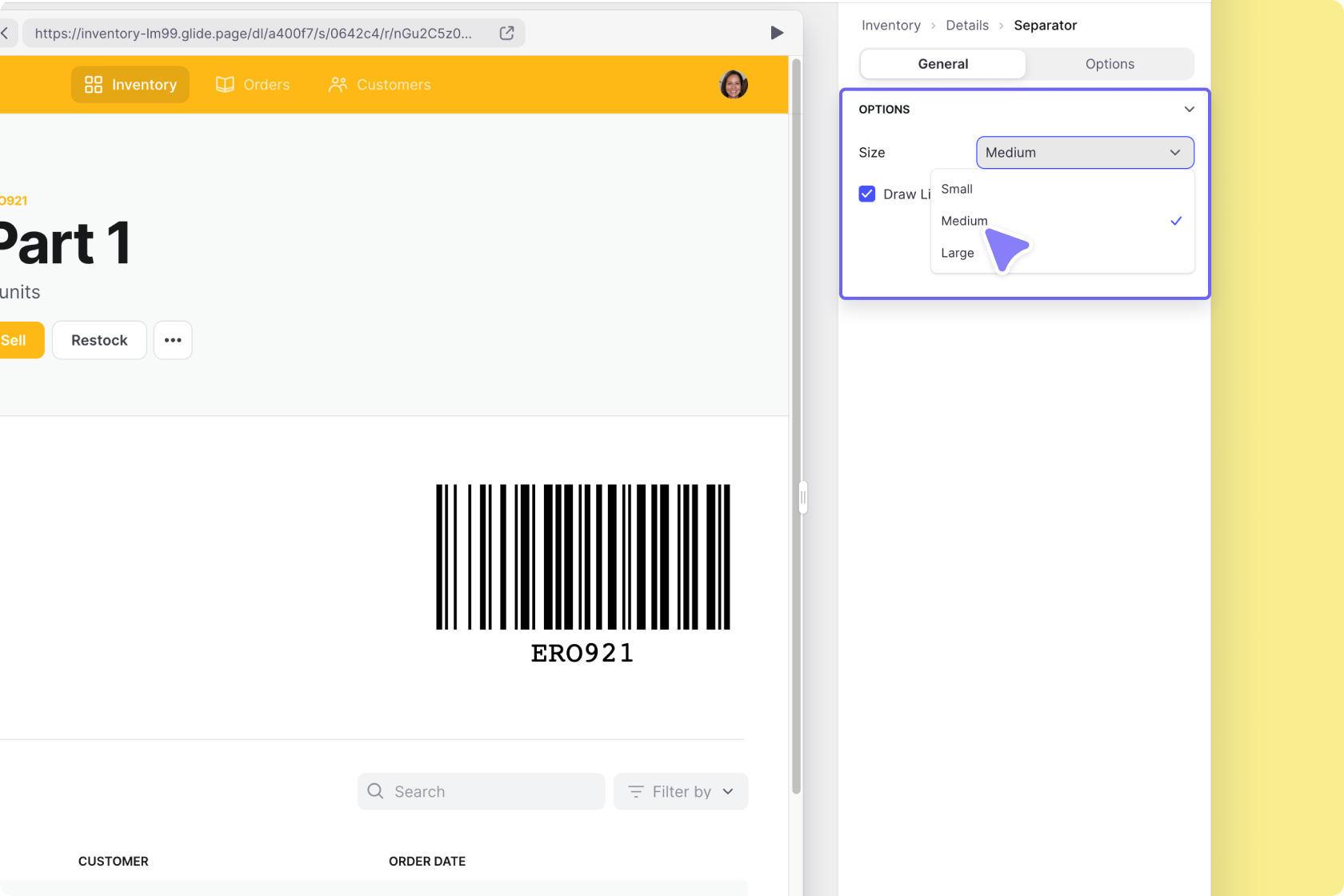Click the three-dots more actions button
This screenshot has height=896, width=1344.
pos(173,340)
